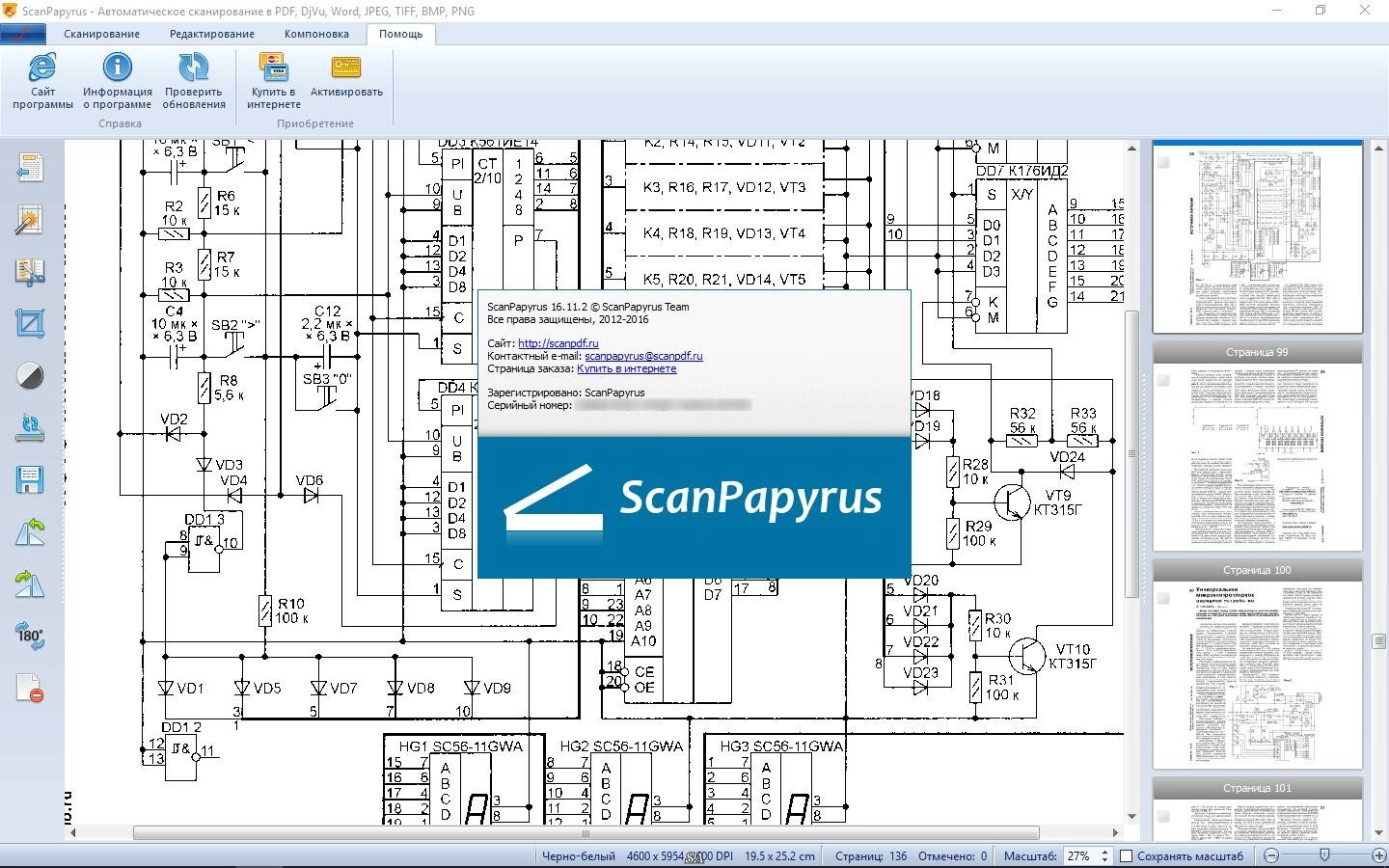Select the crop tool icon
Screen dimensions: 1389x868
coord(30,323)
